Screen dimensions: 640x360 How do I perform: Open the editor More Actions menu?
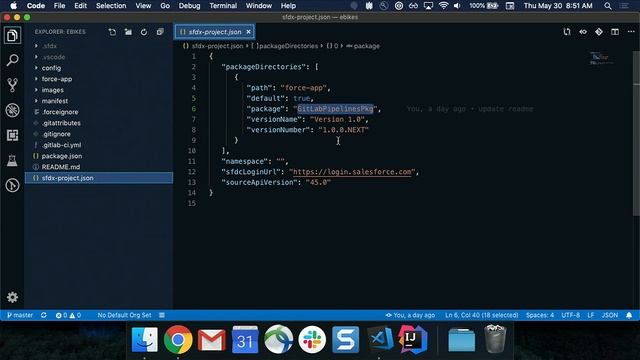[631, 32]
